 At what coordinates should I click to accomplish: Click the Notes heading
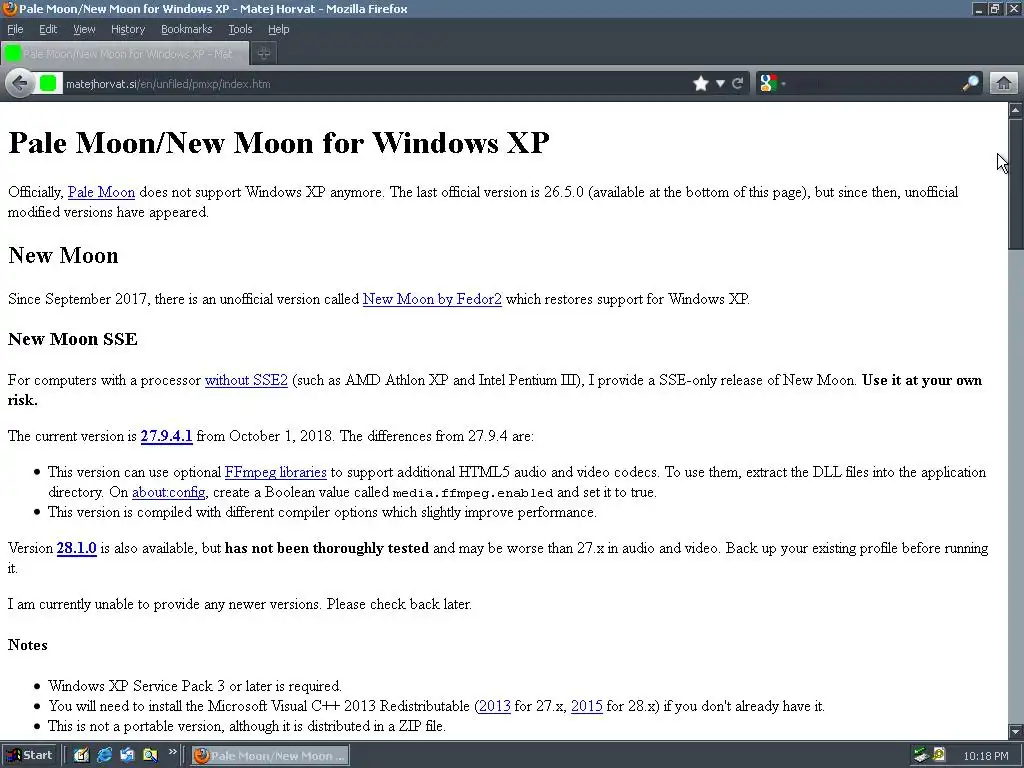click(x=27, y=645)
